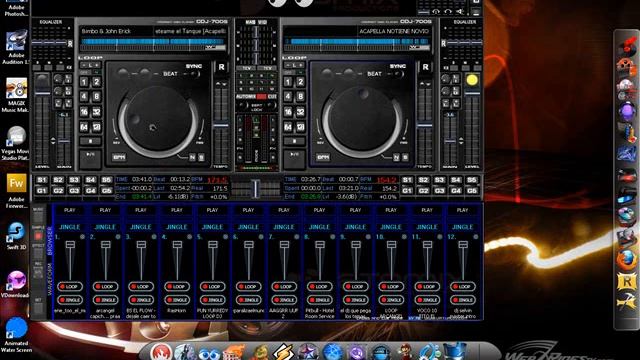
Task: Open the BROWSER vertical tab
Action: [x=50, y=241]
